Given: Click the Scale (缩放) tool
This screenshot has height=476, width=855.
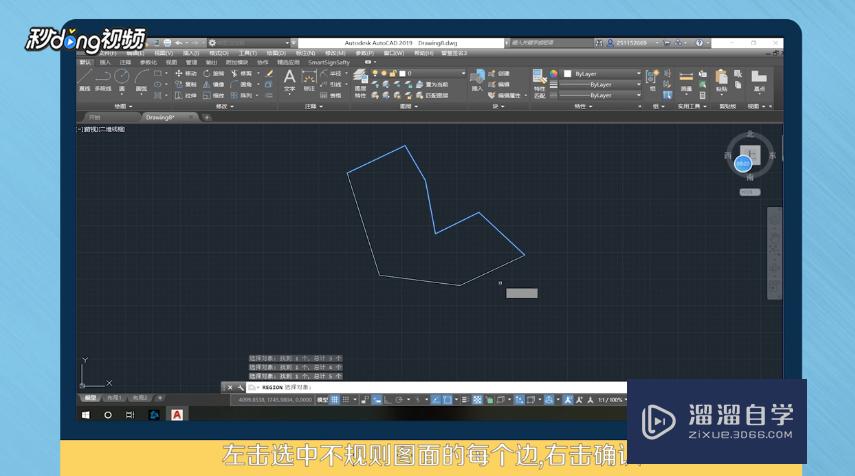Looking at the screenshot, I should 213,95.
